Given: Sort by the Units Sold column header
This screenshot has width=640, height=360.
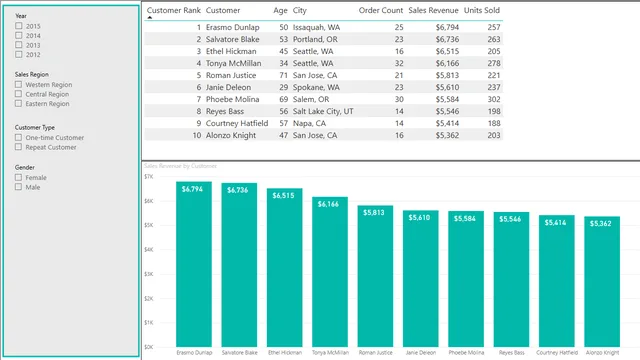Looking at the screenshot, I should pos(482,10).
